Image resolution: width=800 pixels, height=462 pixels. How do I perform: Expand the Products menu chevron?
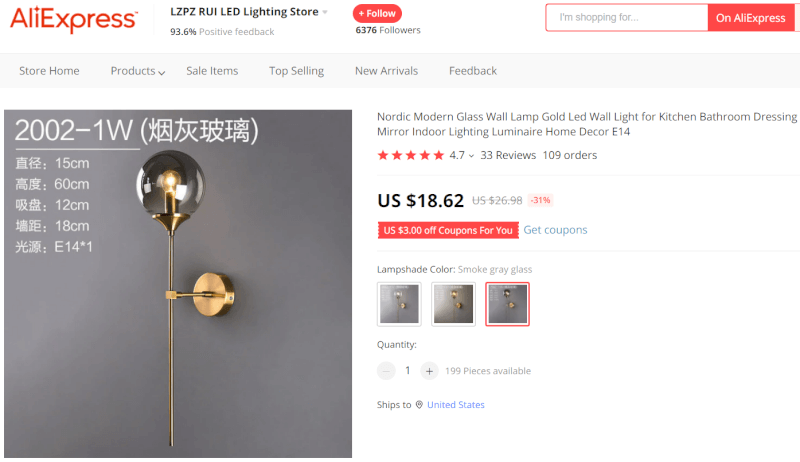(162, 73)
